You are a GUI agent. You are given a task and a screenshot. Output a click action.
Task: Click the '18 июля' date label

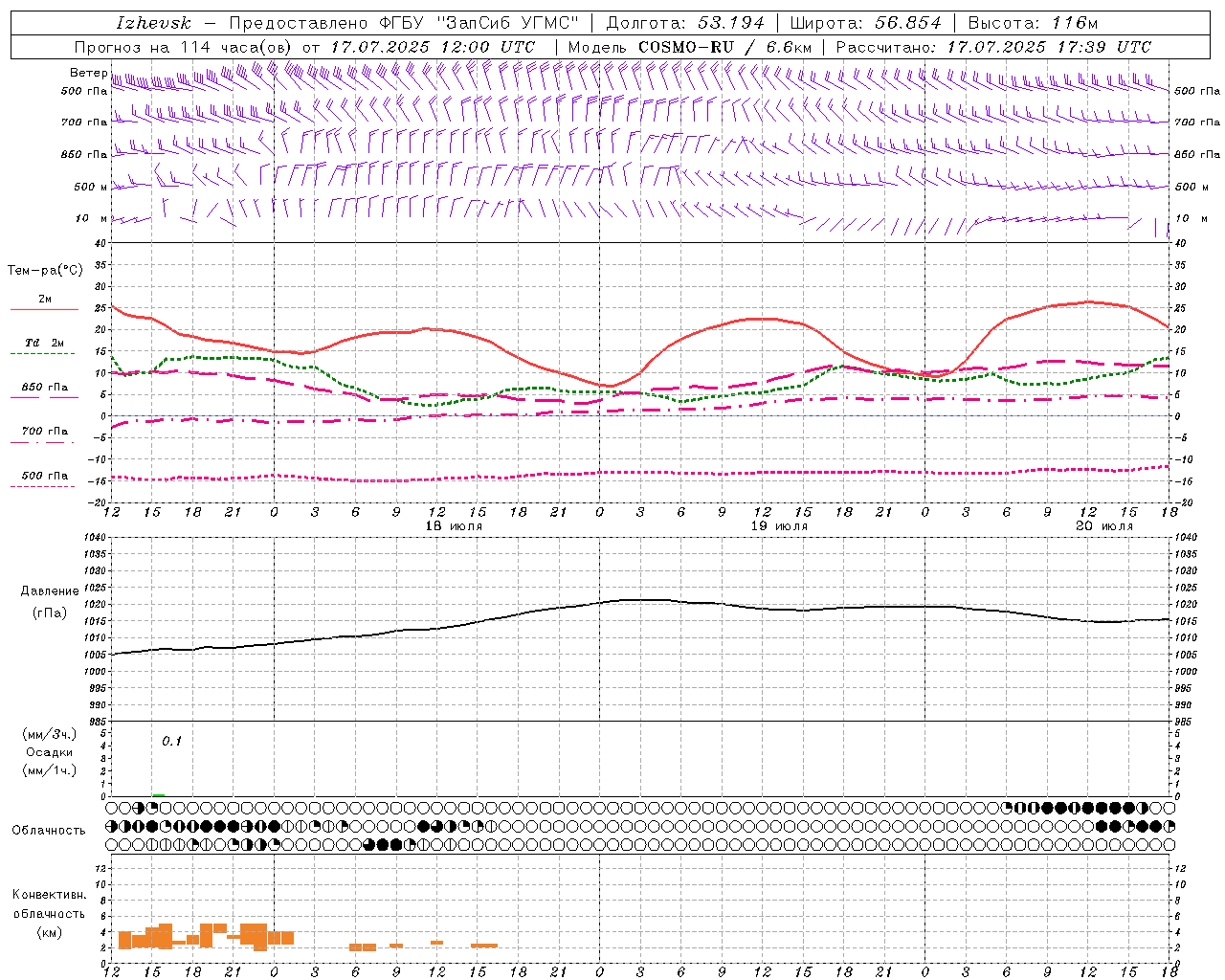coord(454,526)
